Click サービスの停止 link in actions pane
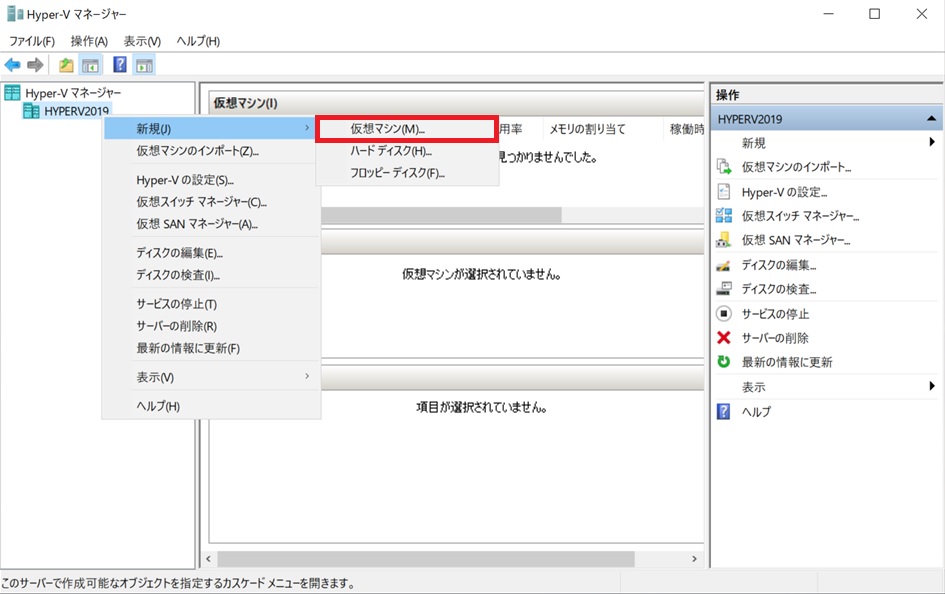The image size is (945, 594). (775, 314)
